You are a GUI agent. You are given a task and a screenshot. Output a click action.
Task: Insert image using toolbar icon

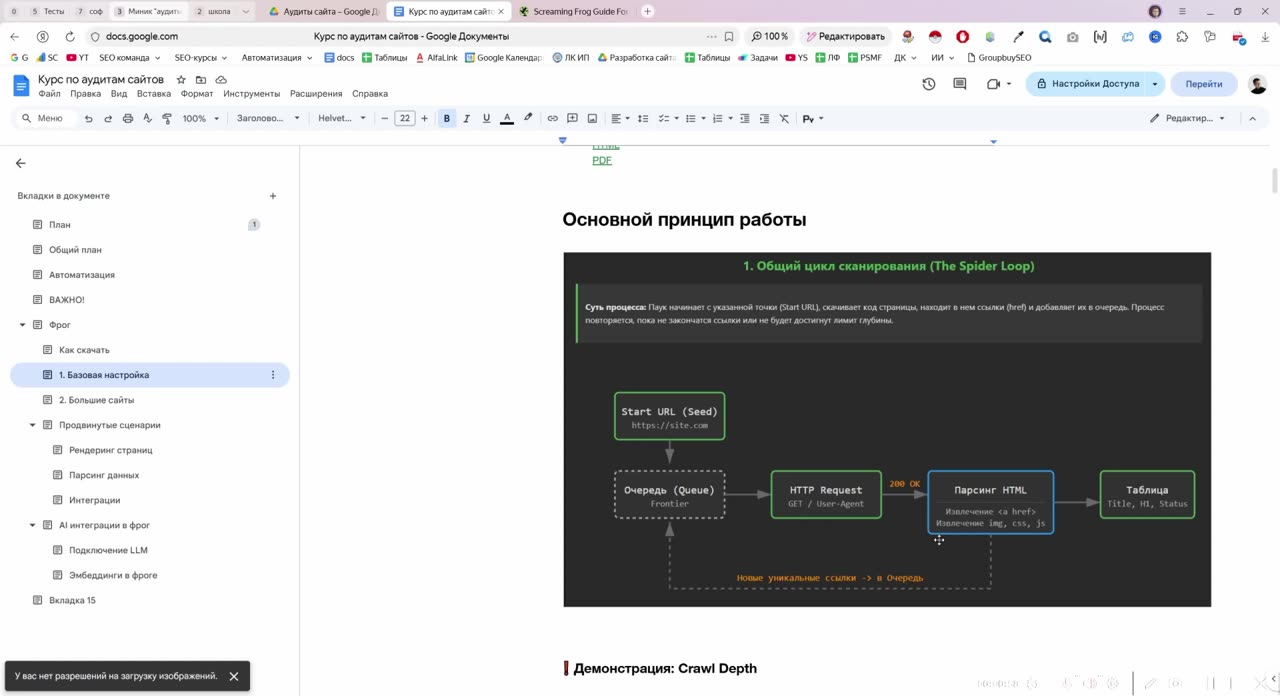point(592,118)
